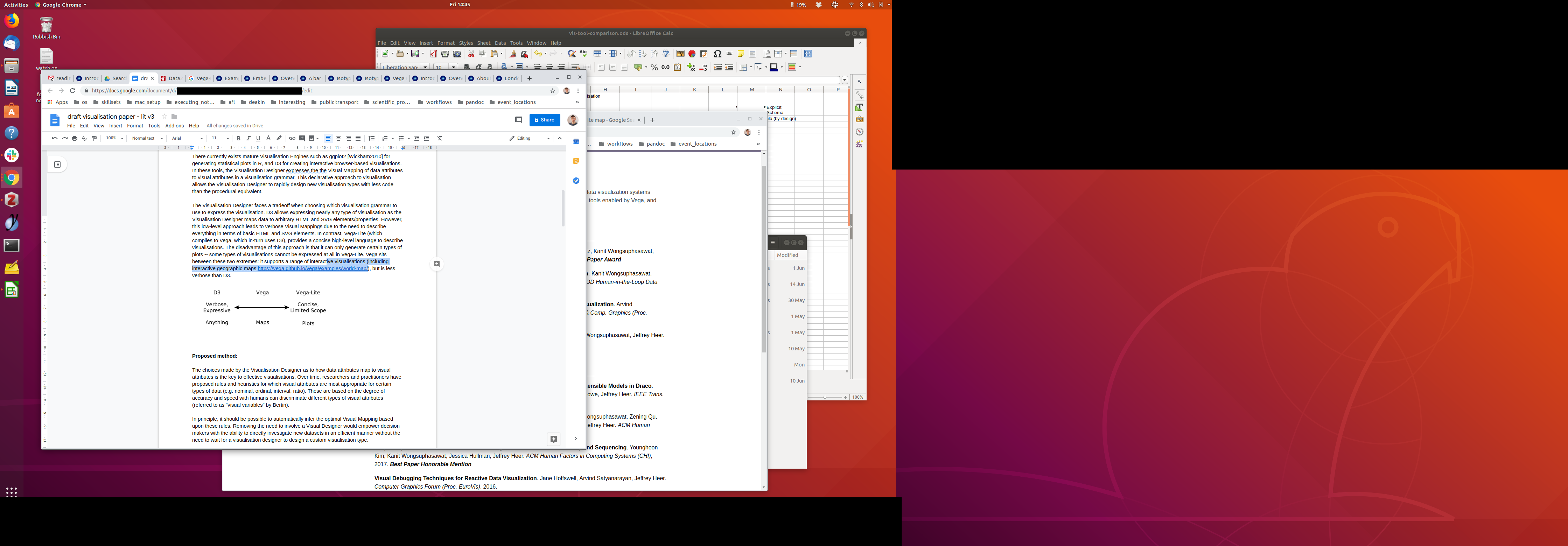Click the Docs print icon
Viewport: 1568px width, 546px height.
(x=74, y=138)
